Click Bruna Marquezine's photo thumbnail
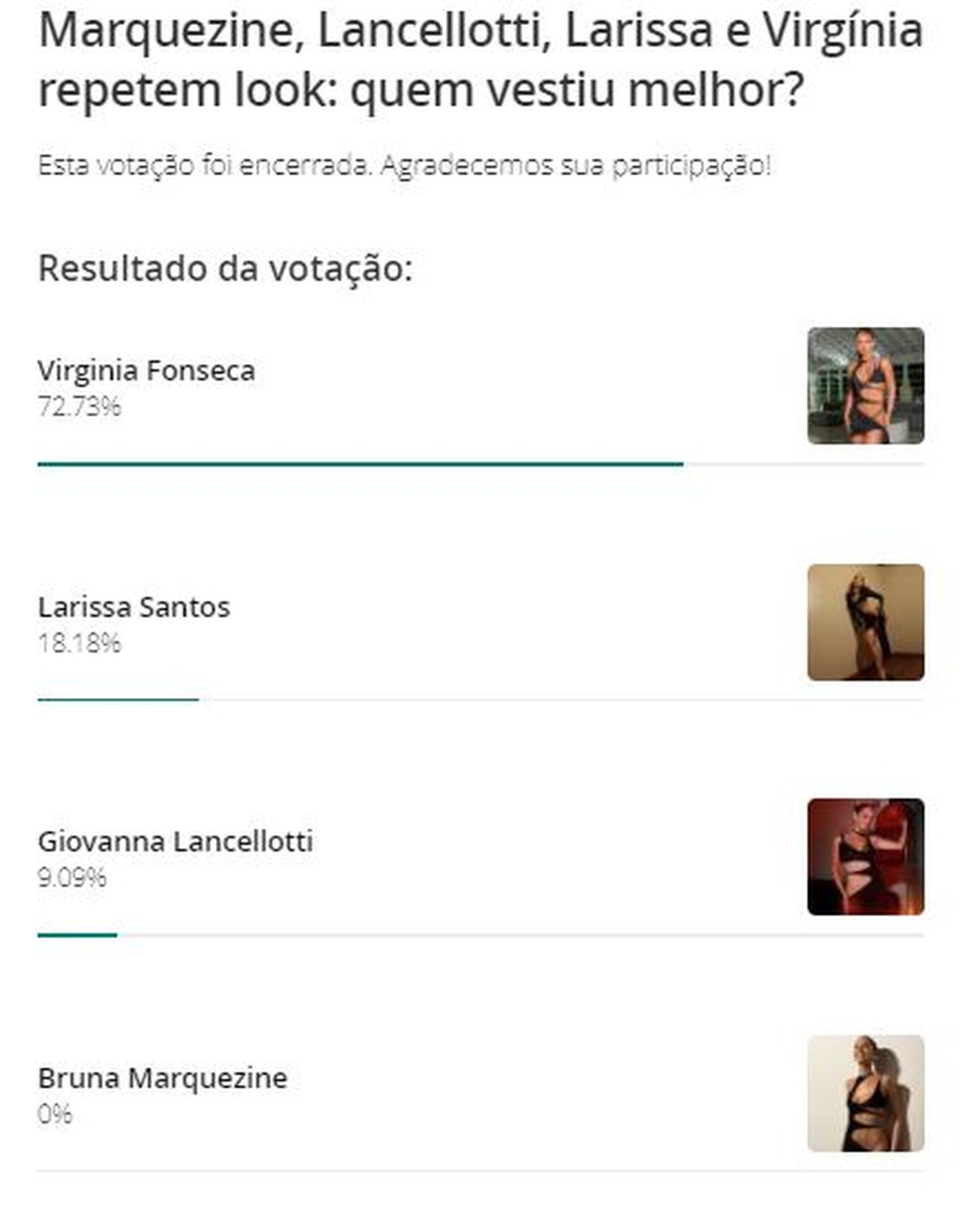The image size is (980, 1214). 864,1093
